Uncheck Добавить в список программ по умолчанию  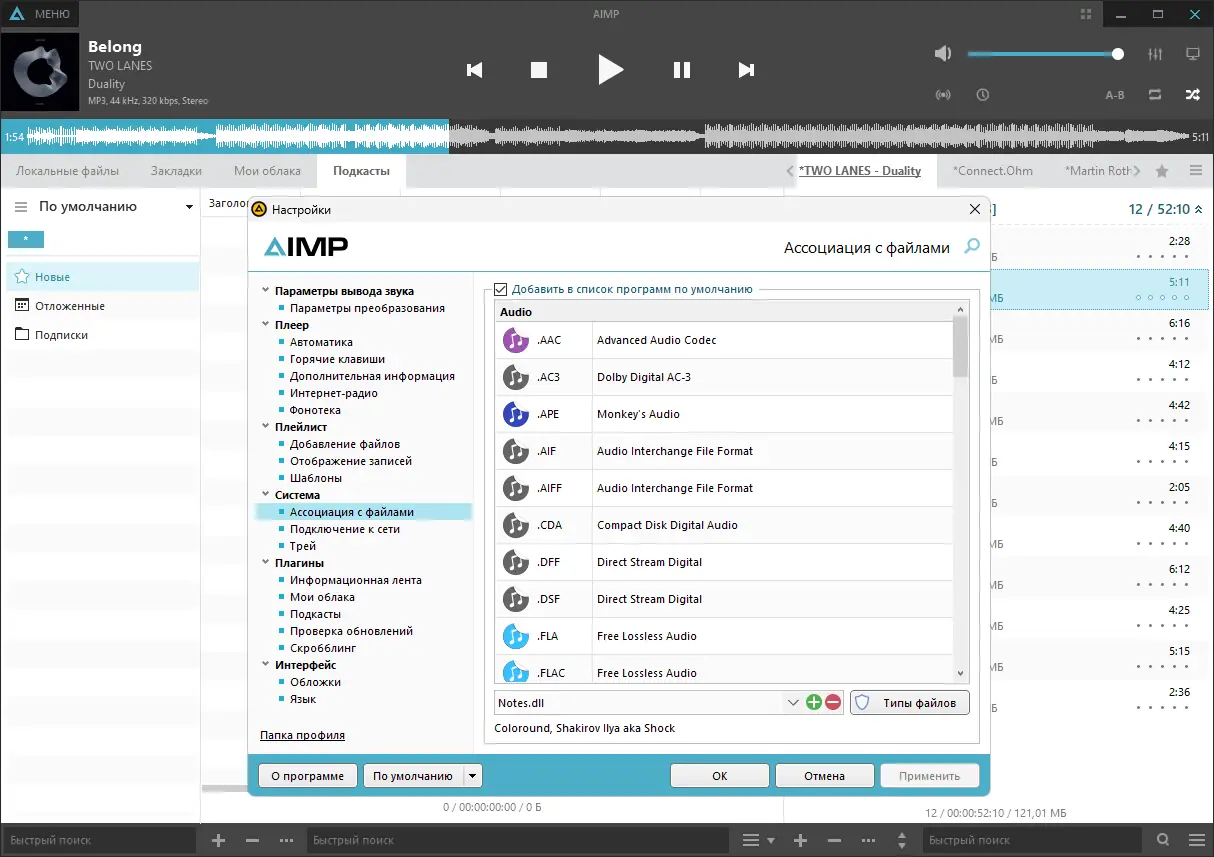501,289
